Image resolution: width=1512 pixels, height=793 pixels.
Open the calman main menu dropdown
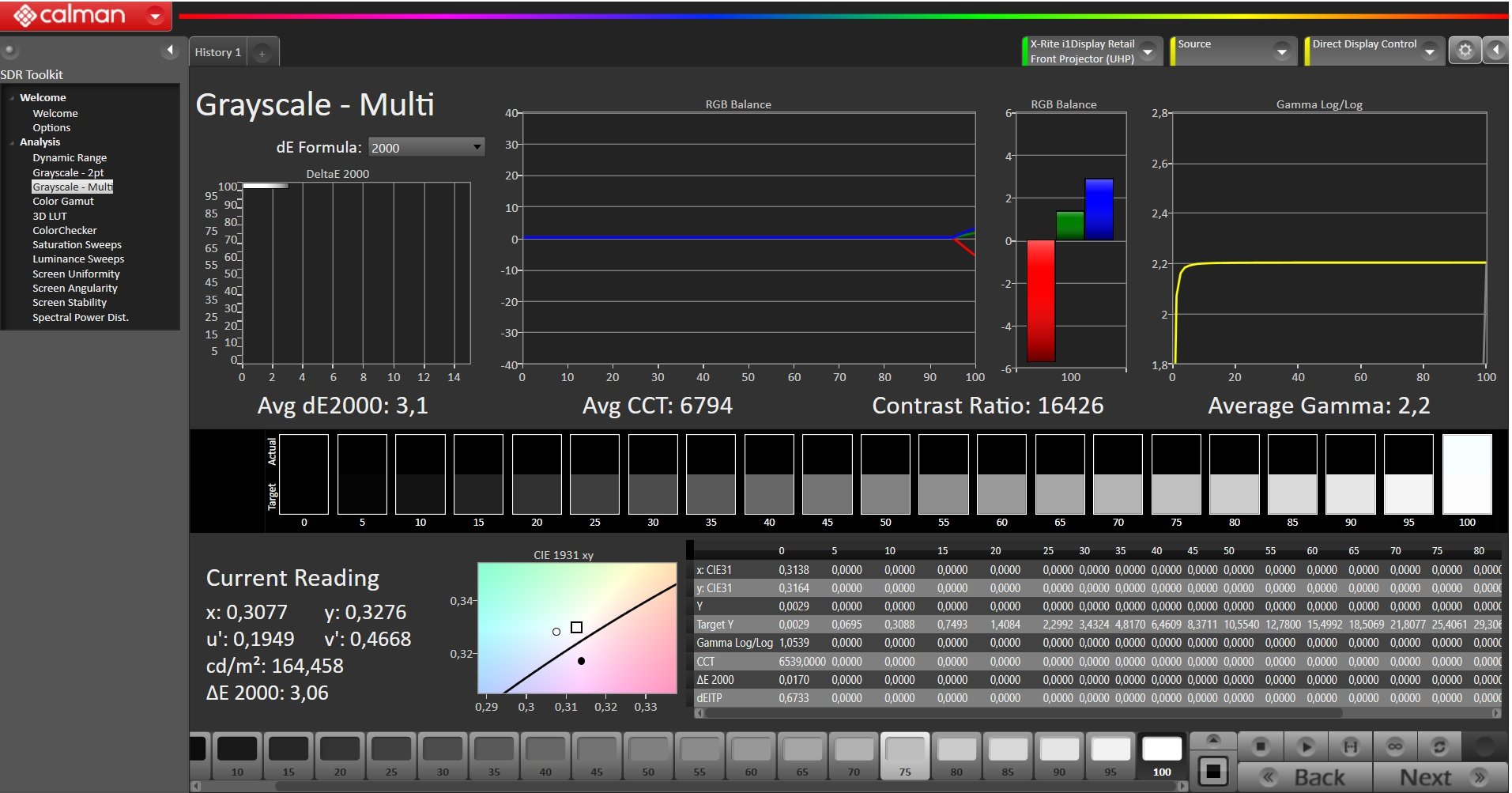pos(156,15)
